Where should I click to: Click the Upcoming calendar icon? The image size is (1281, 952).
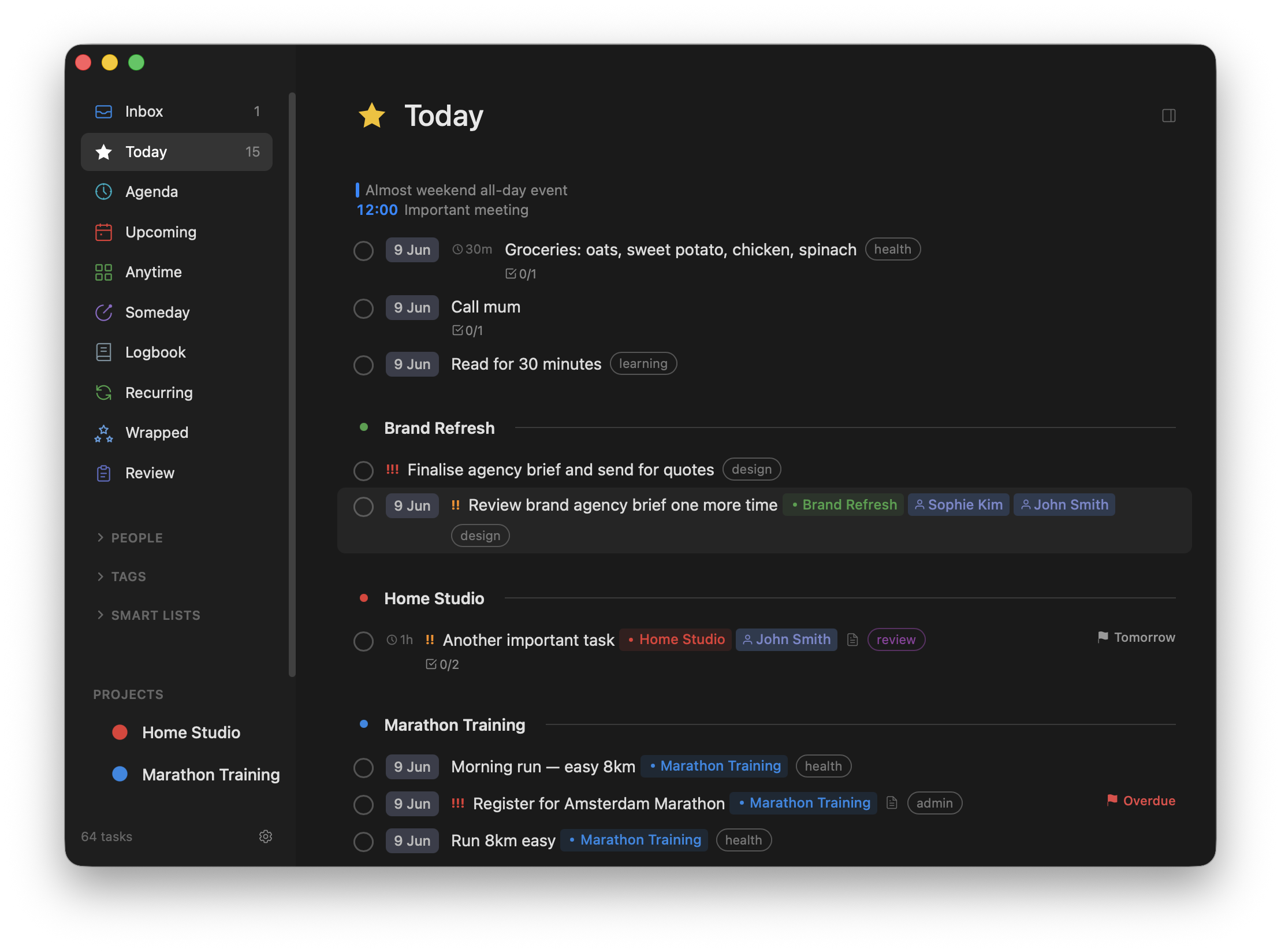pyautogui.click(x=103, y=232)
